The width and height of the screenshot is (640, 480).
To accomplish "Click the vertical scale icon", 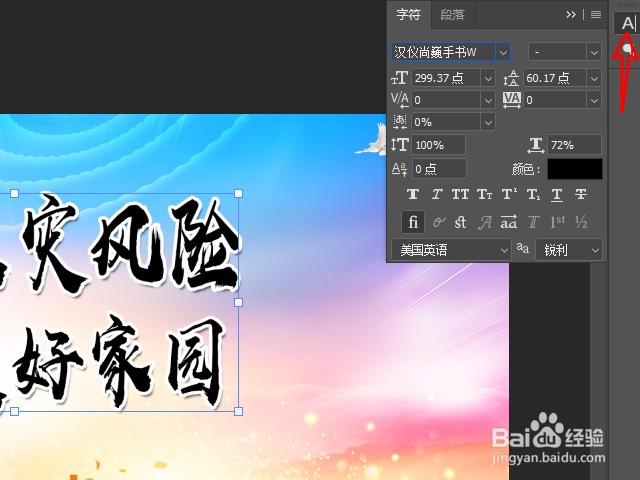I will (x=400, y=144).
